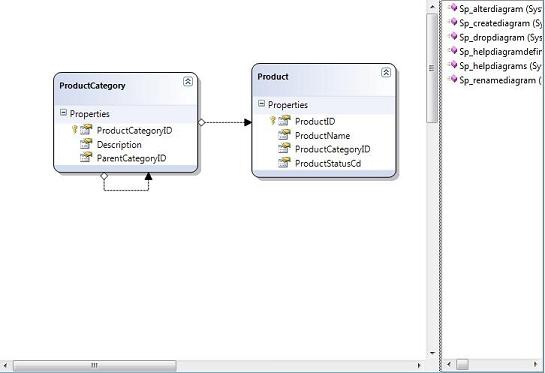Collapse Properties section in ProductCategory entity
Image resolution: width=545 pixels, height=373 pixels.
63,113
